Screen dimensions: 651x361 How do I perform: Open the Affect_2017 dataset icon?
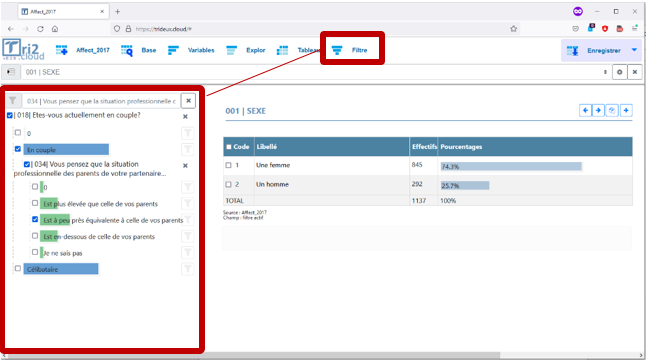[61, 50]
